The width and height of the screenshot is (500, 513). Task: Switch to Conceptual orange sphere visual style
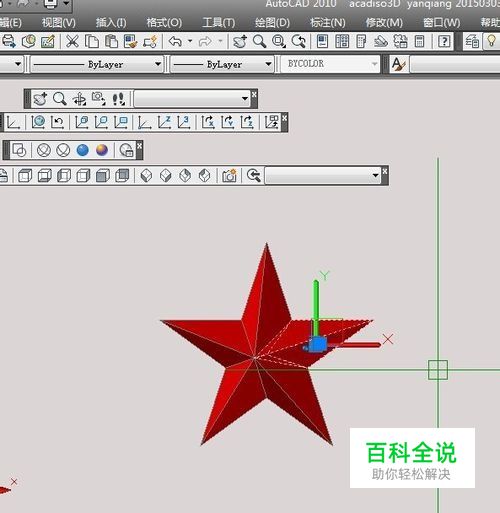click(102, 150)
